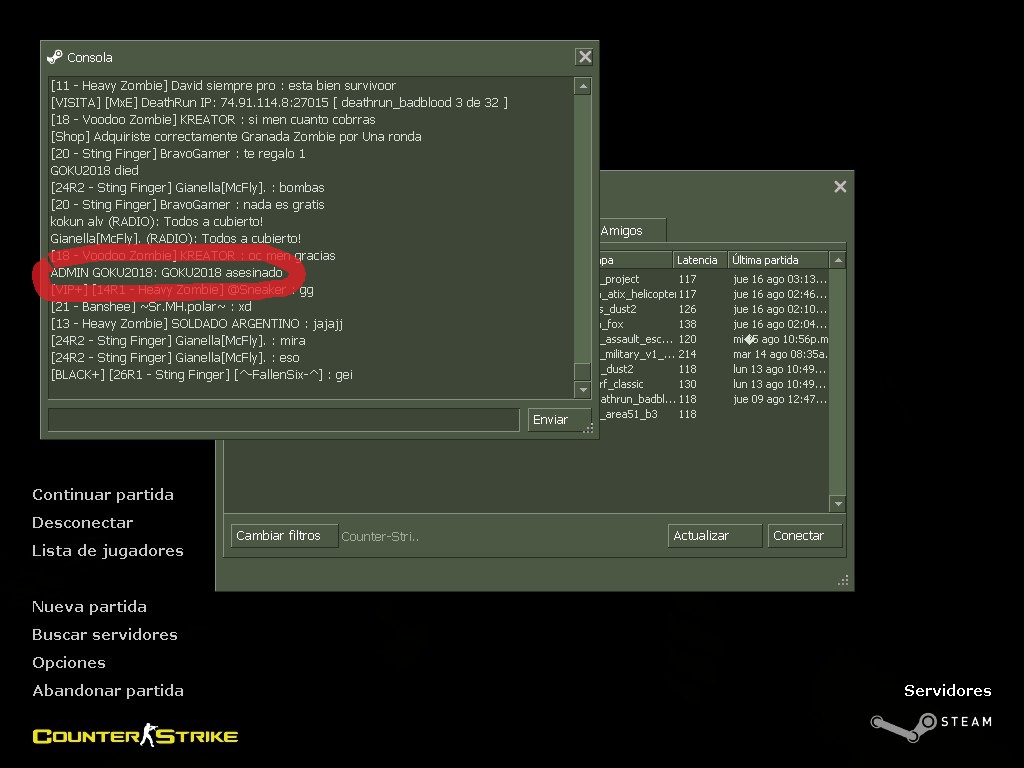Click the Gianella[McFly] 'mira' console line
The height and width of the screenshot is (768, 1024).
coord(178,340)
